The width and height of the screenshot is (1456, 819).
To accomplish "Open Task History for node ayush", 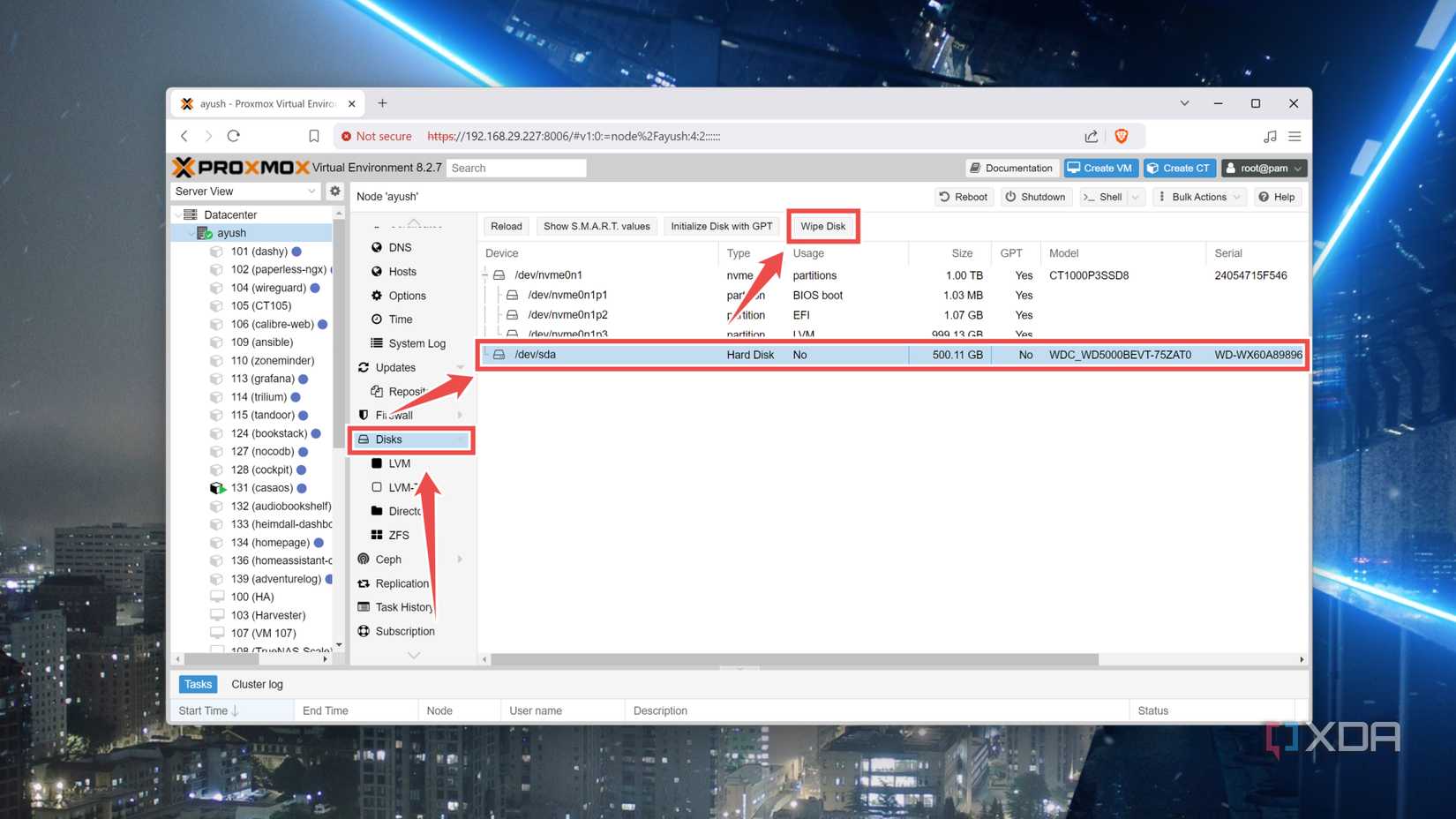I will tap(405, 606).
